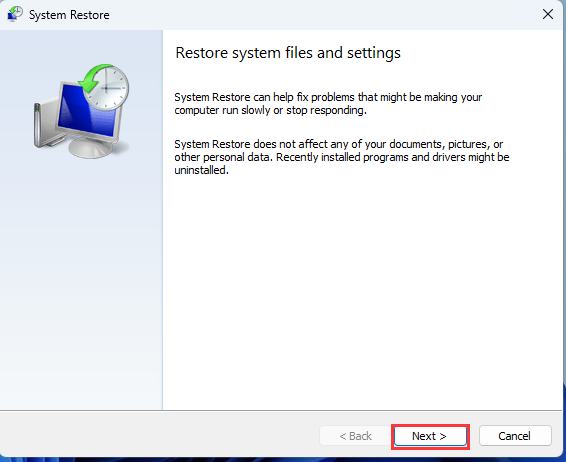Cancel the System Restore wizard
Viewport: 566px width, 462px height.
pos(514,436)
